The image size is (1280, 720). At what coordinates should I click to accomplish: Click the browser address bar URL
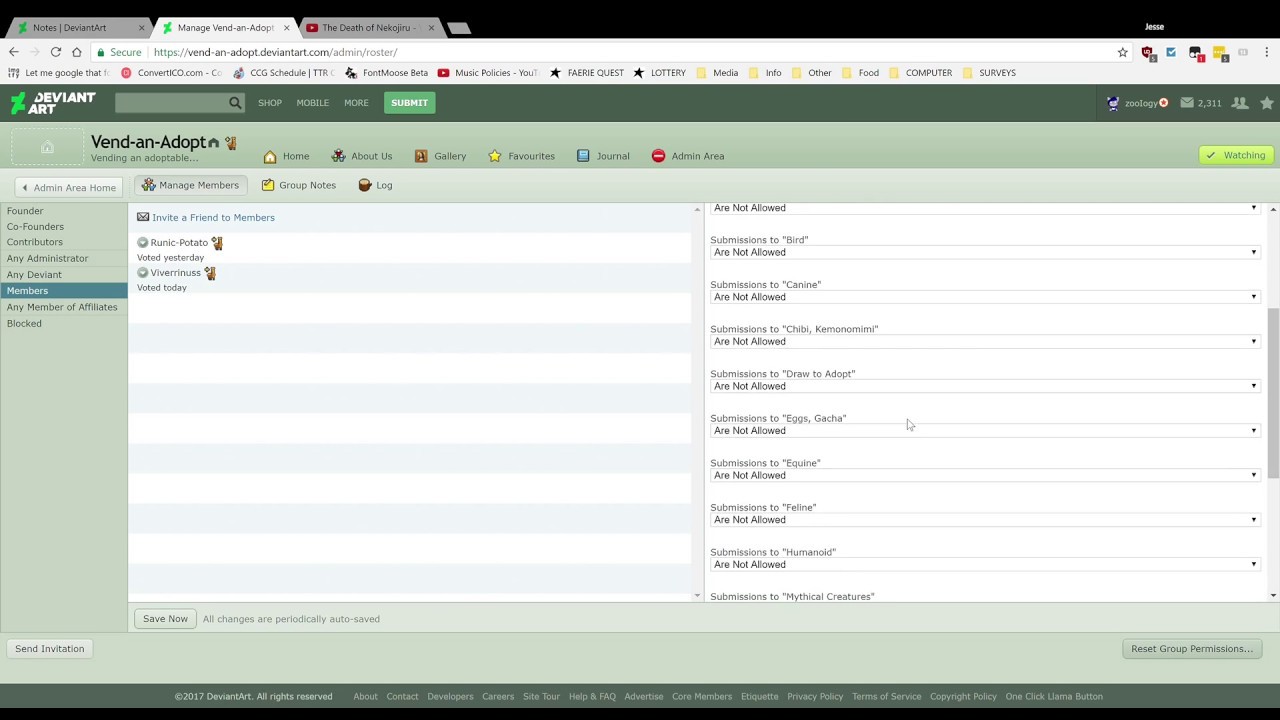pyautogui.click(x=275, y=52)
